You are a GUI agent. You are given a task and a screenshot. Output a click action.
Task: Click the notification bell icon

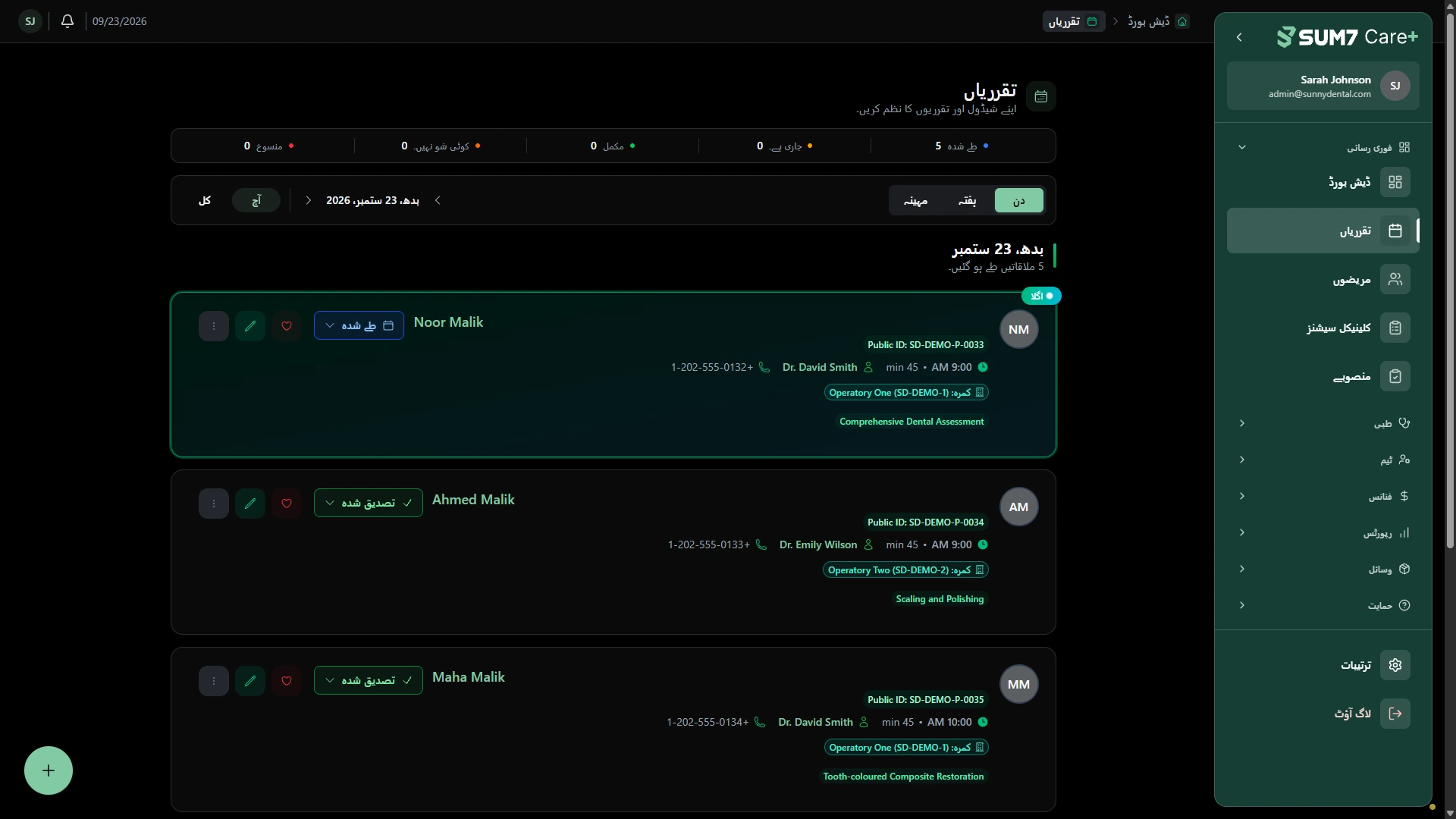click(67, 21)
